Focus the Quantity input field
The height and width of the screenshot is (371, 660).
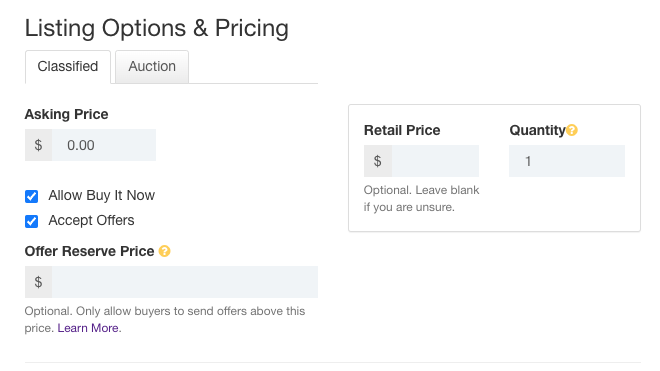point(567,161)
